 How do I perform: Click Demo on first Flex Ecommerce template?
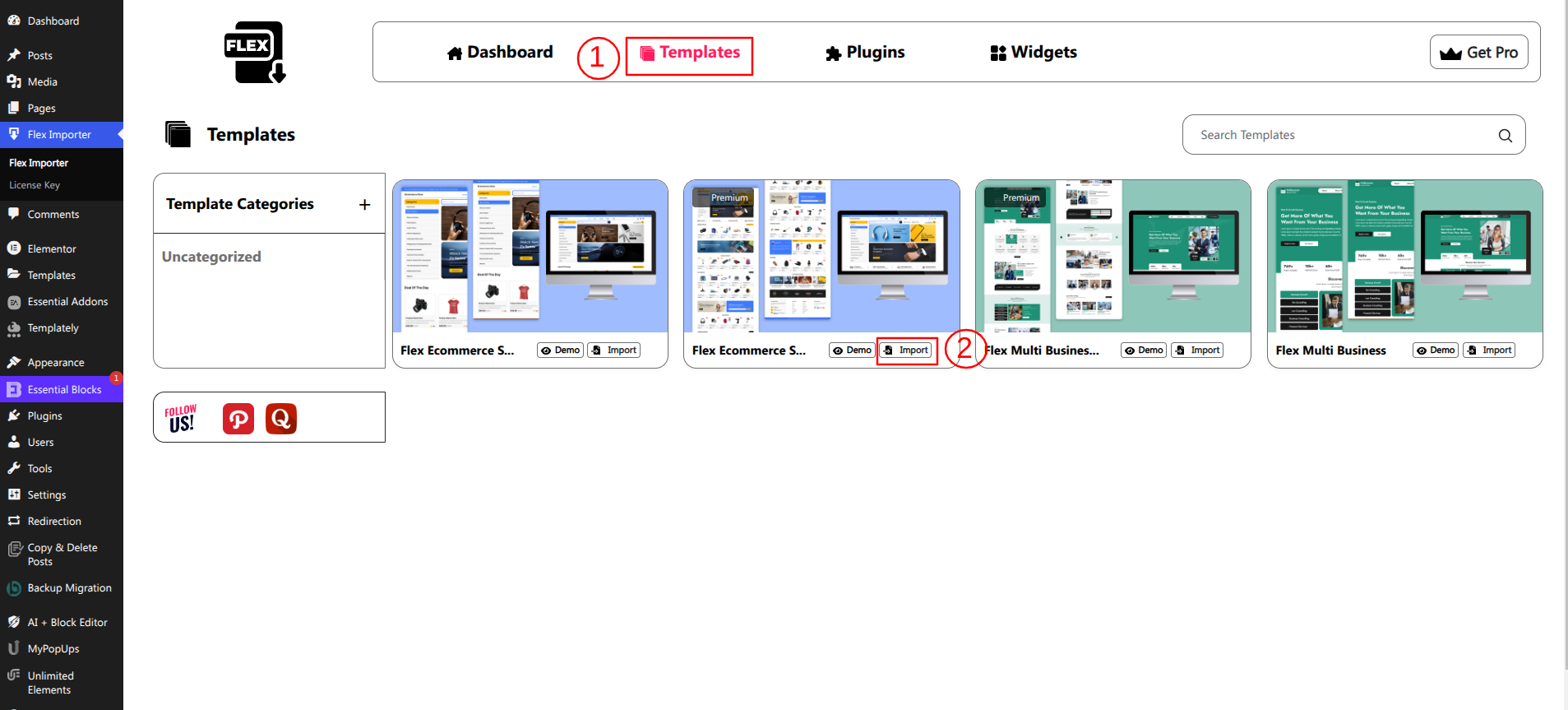[561, 350]
